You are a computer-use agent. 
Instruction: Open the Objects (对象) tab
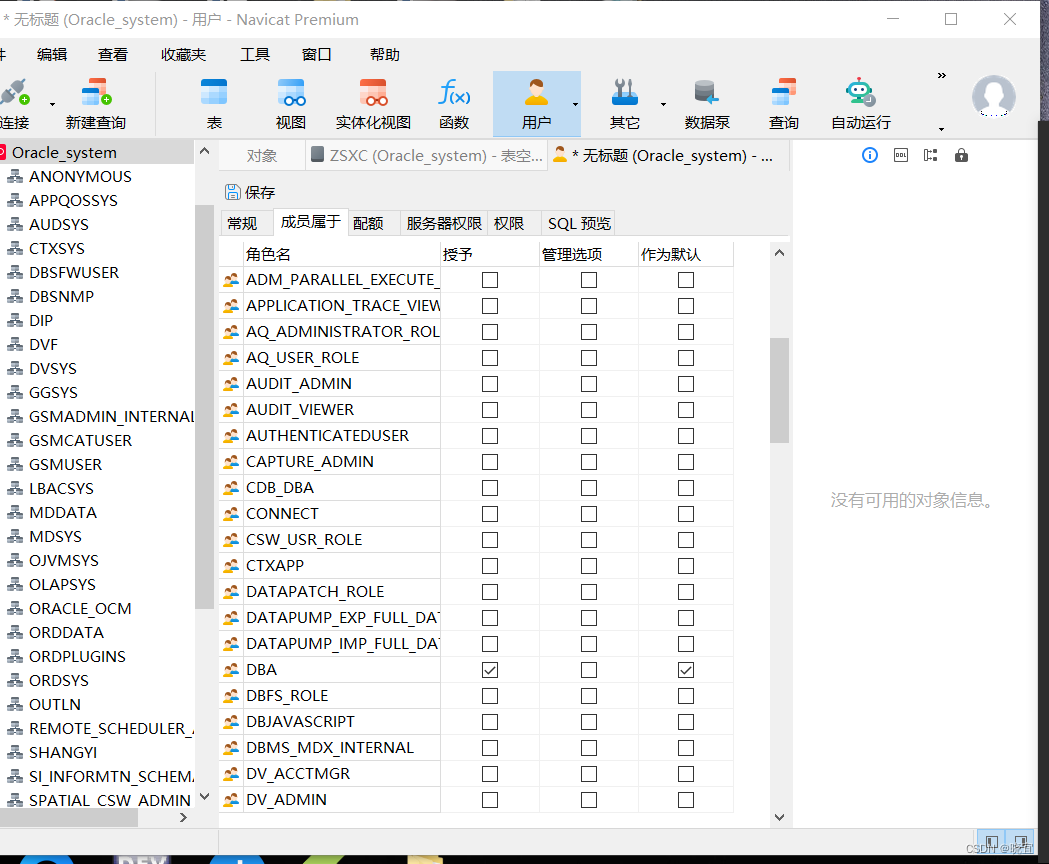pos(262,155)
